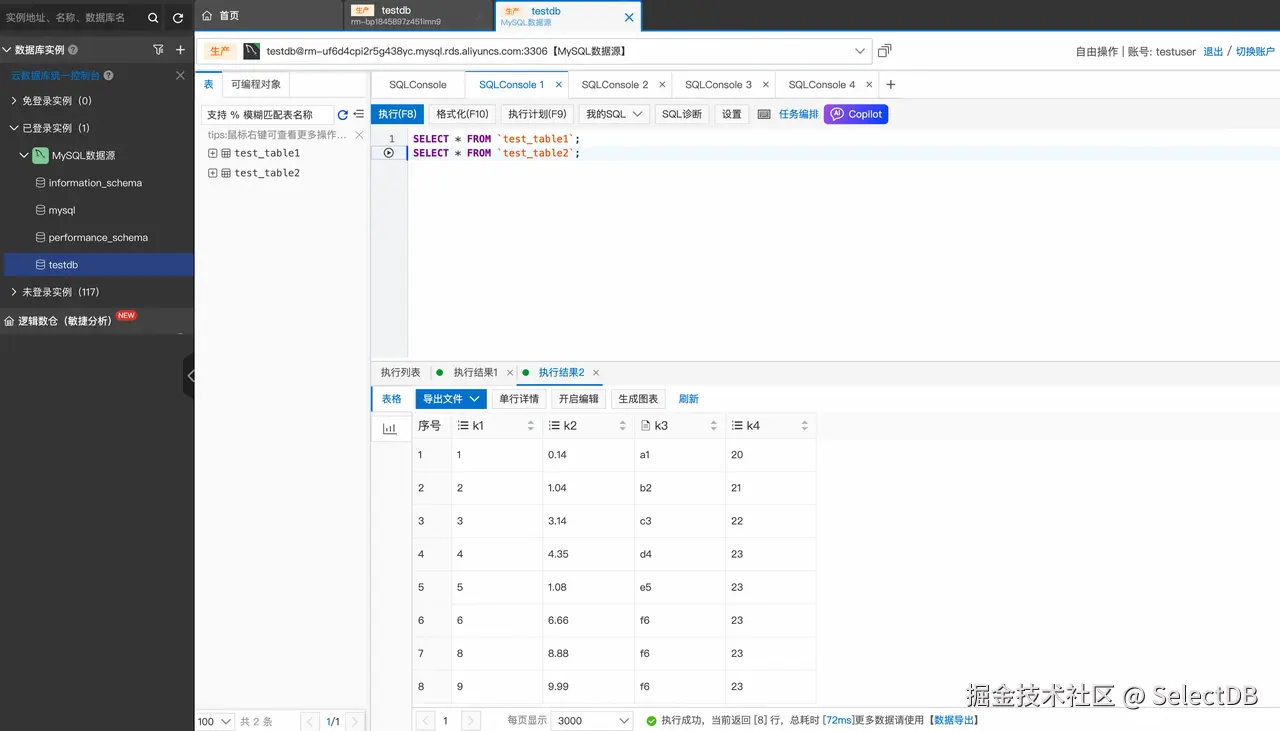Screen dimensions: 1280x731
Task: Click the 开启编辑 button
Action: coord(579,399)
